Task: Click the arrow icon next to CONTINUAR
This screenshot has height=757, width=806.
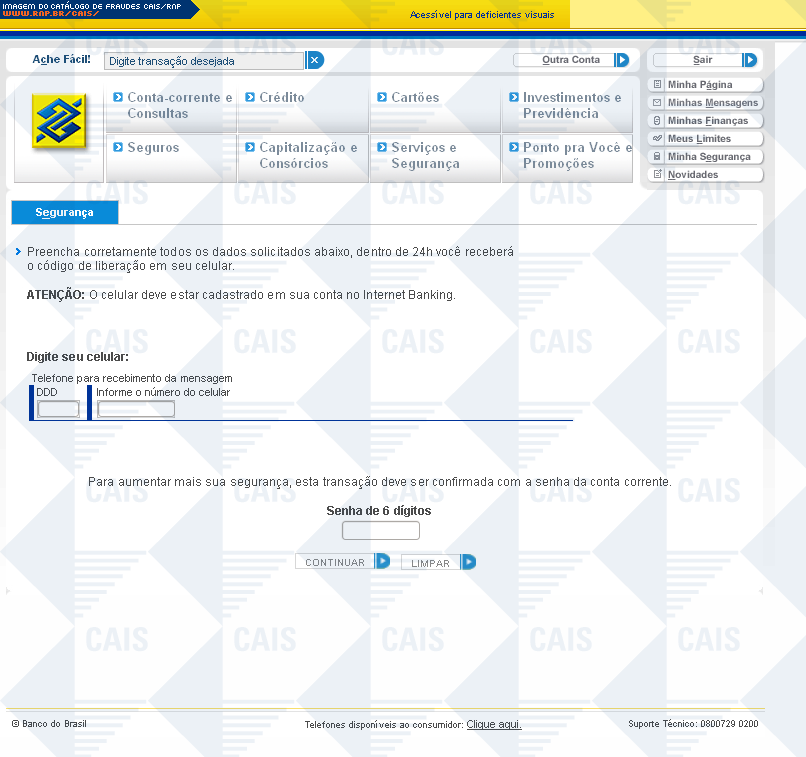Action: [x=382, y=561]
